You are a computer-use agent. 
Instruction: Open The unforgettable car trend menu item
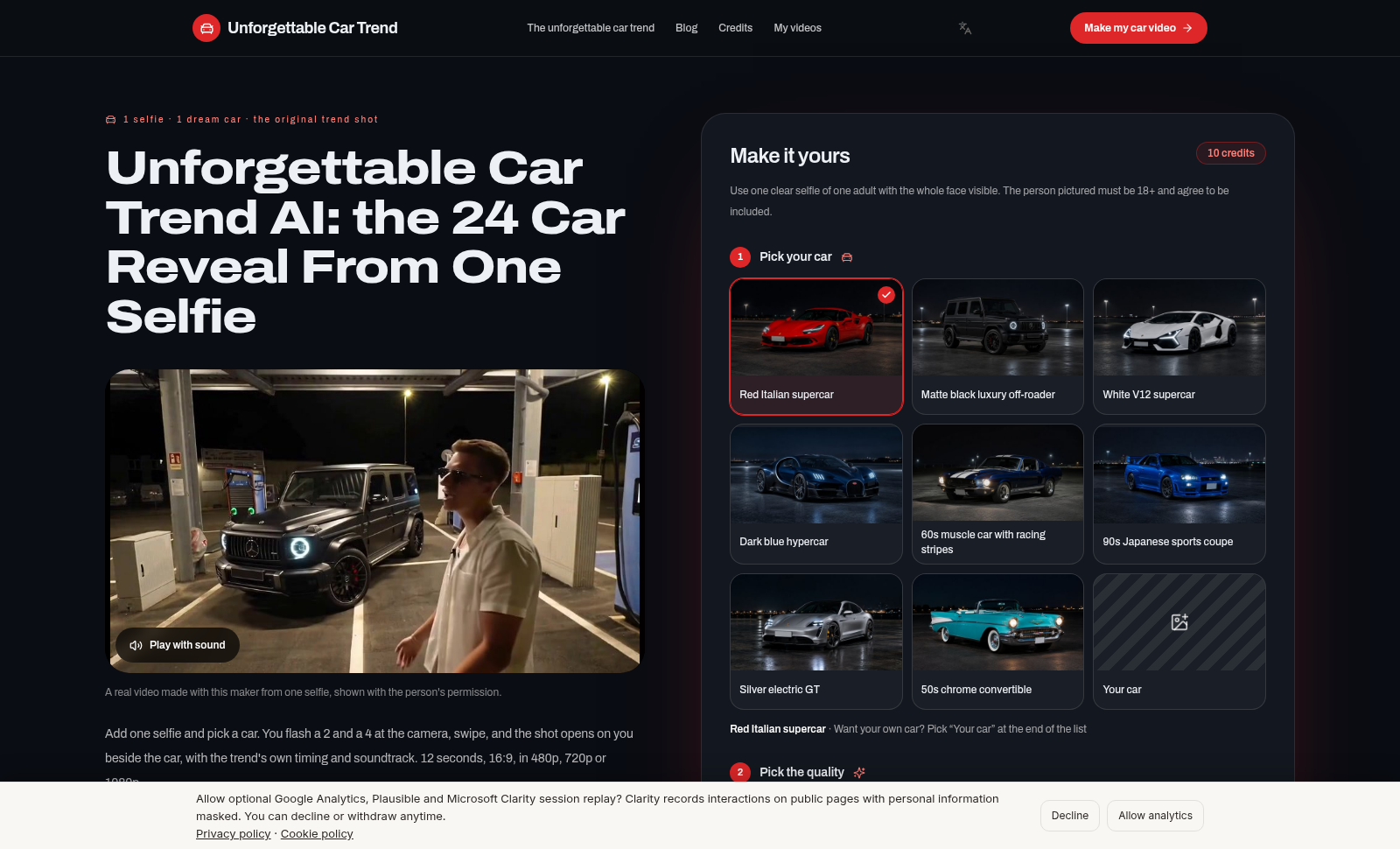(x=591, y=28)
